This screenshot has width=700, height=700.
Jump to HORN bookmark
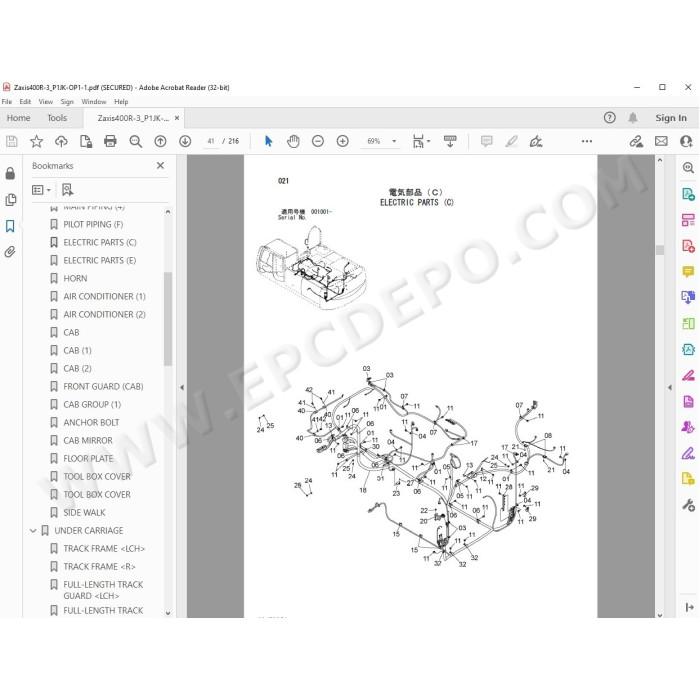(75, 279)
